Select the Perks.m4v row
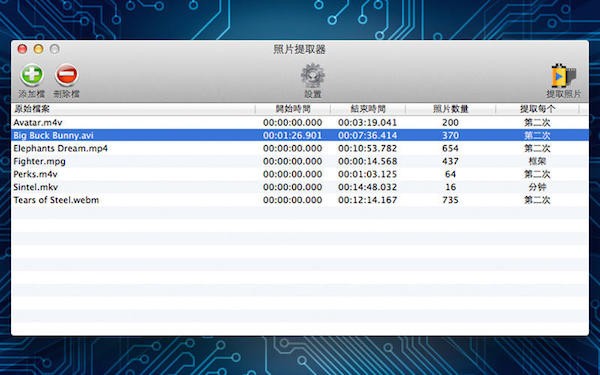 pos(300,174)
